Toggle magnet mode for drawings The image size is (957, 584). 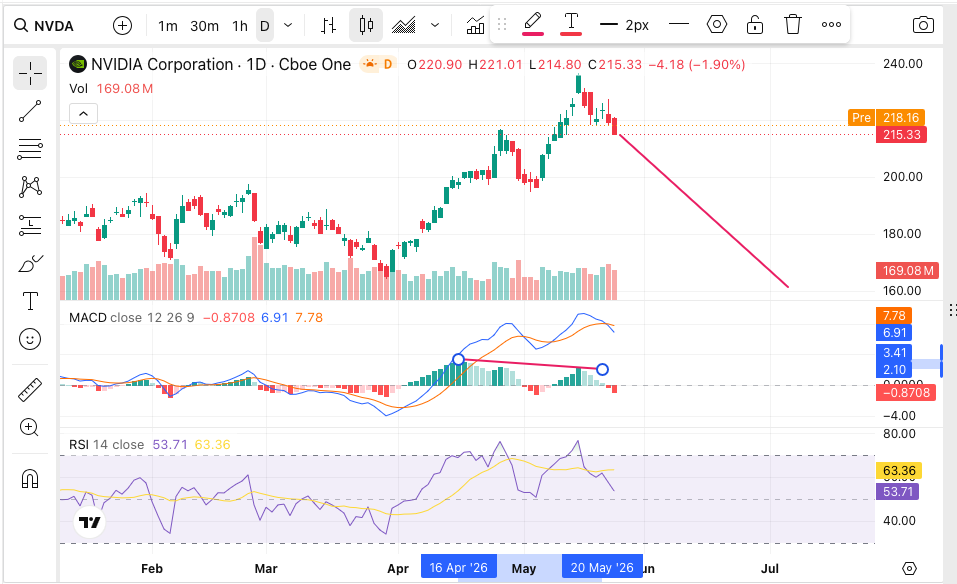30,478
